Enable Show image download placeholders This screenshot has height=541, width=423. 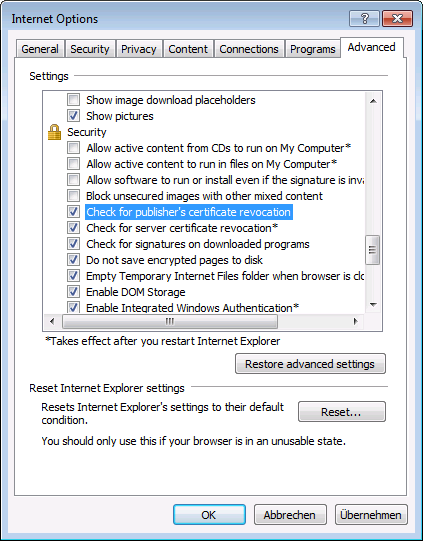(73, 100)
